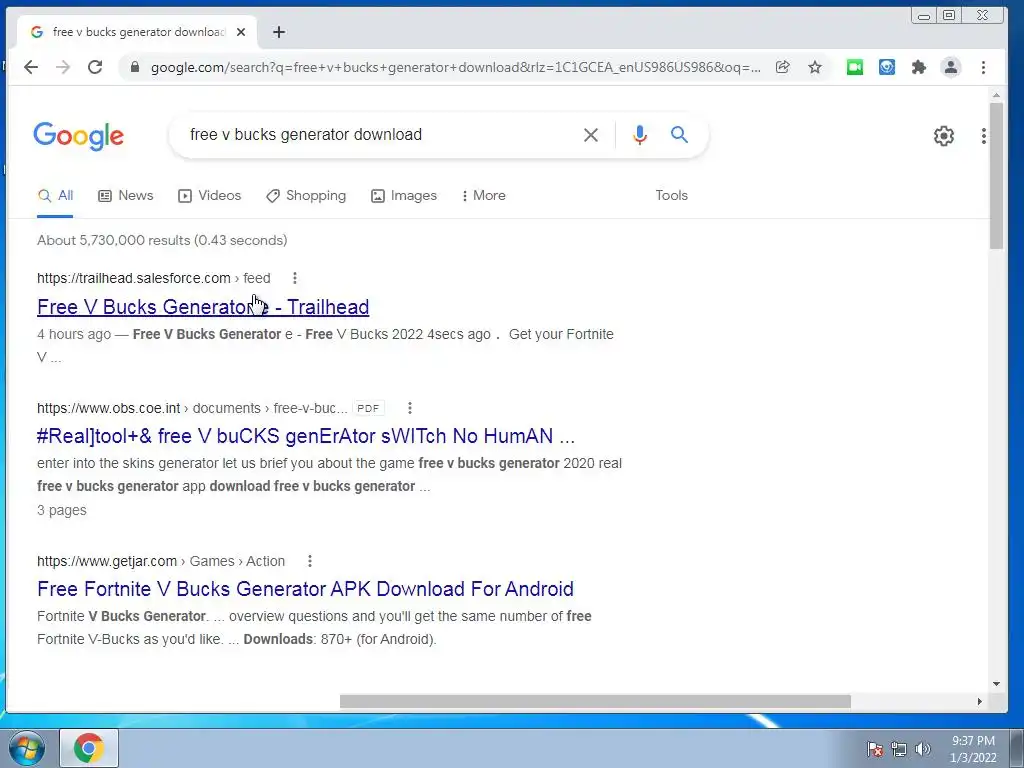
Task: Bookmark this page with the star
Action: (x=814, y=67)
